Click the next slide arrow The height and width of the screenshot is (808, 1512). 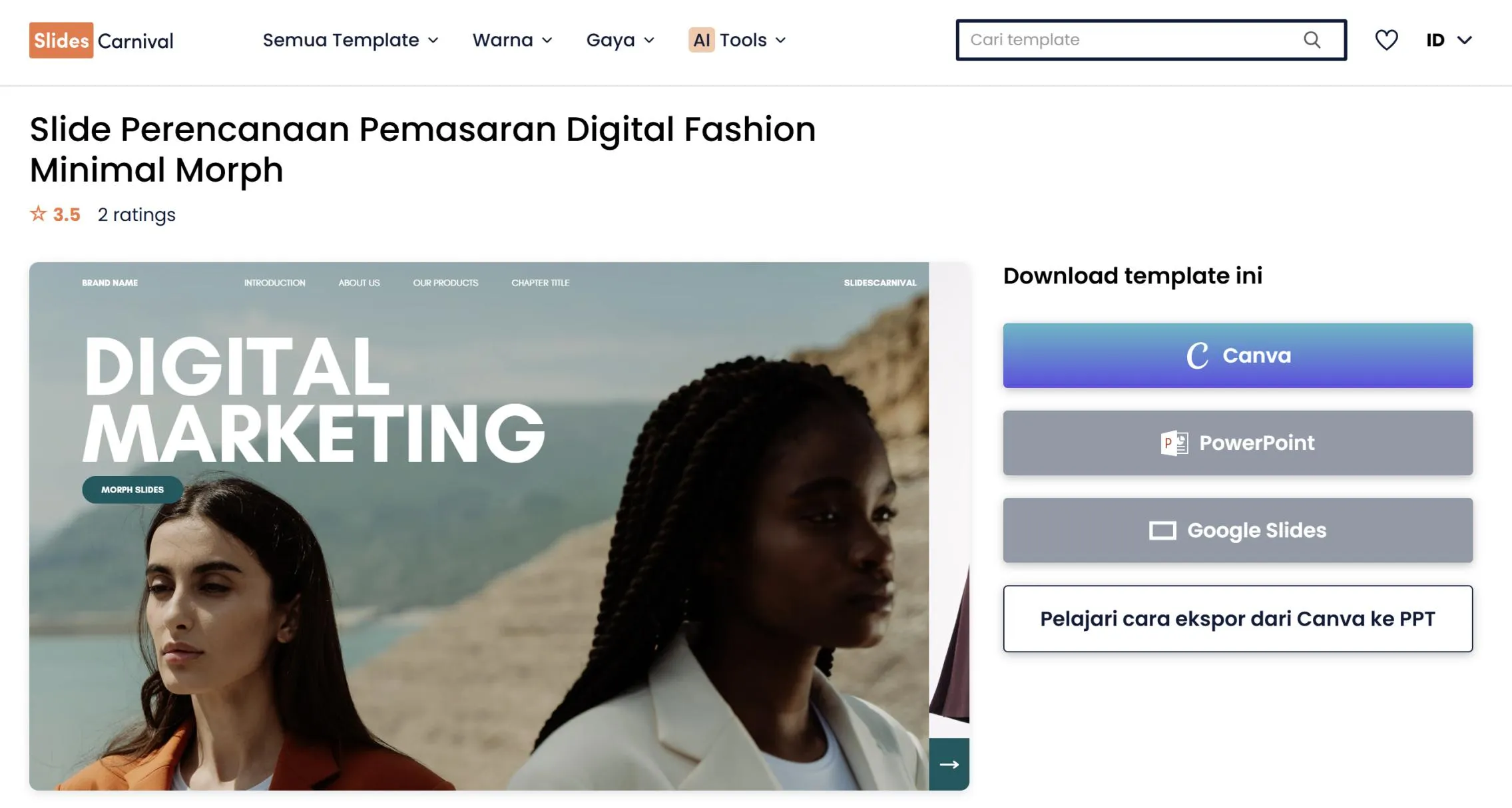tap(949, 764)
